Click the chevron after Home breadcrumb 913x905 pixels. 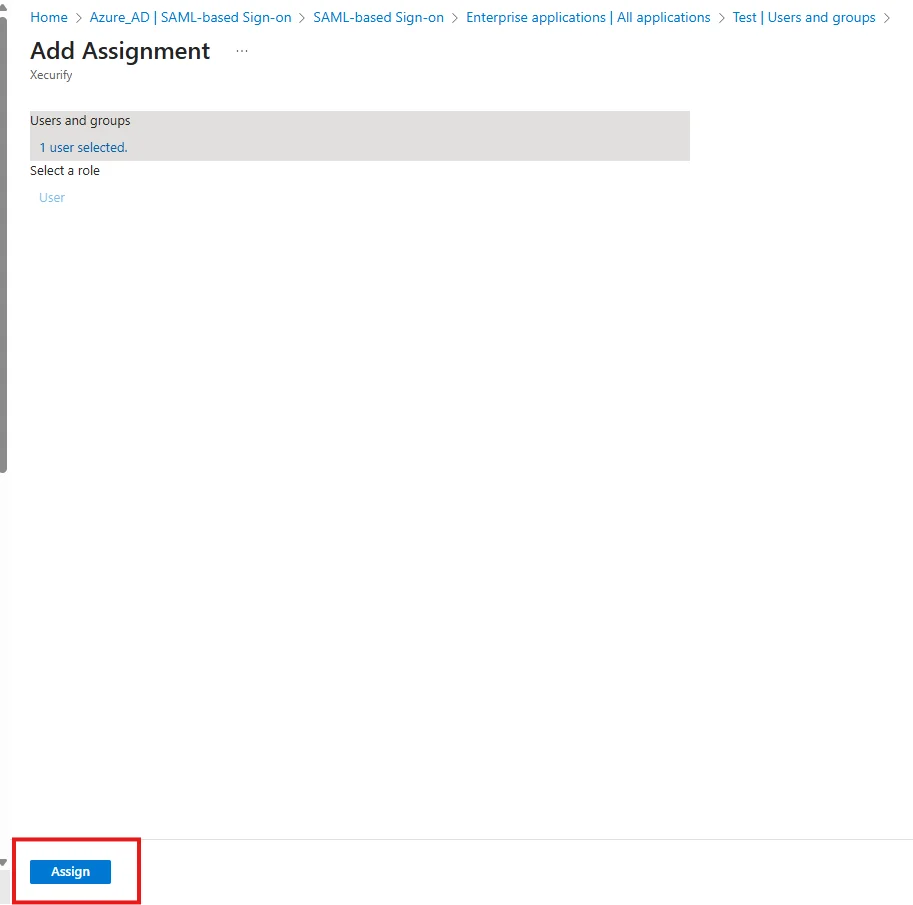point(76,17)
